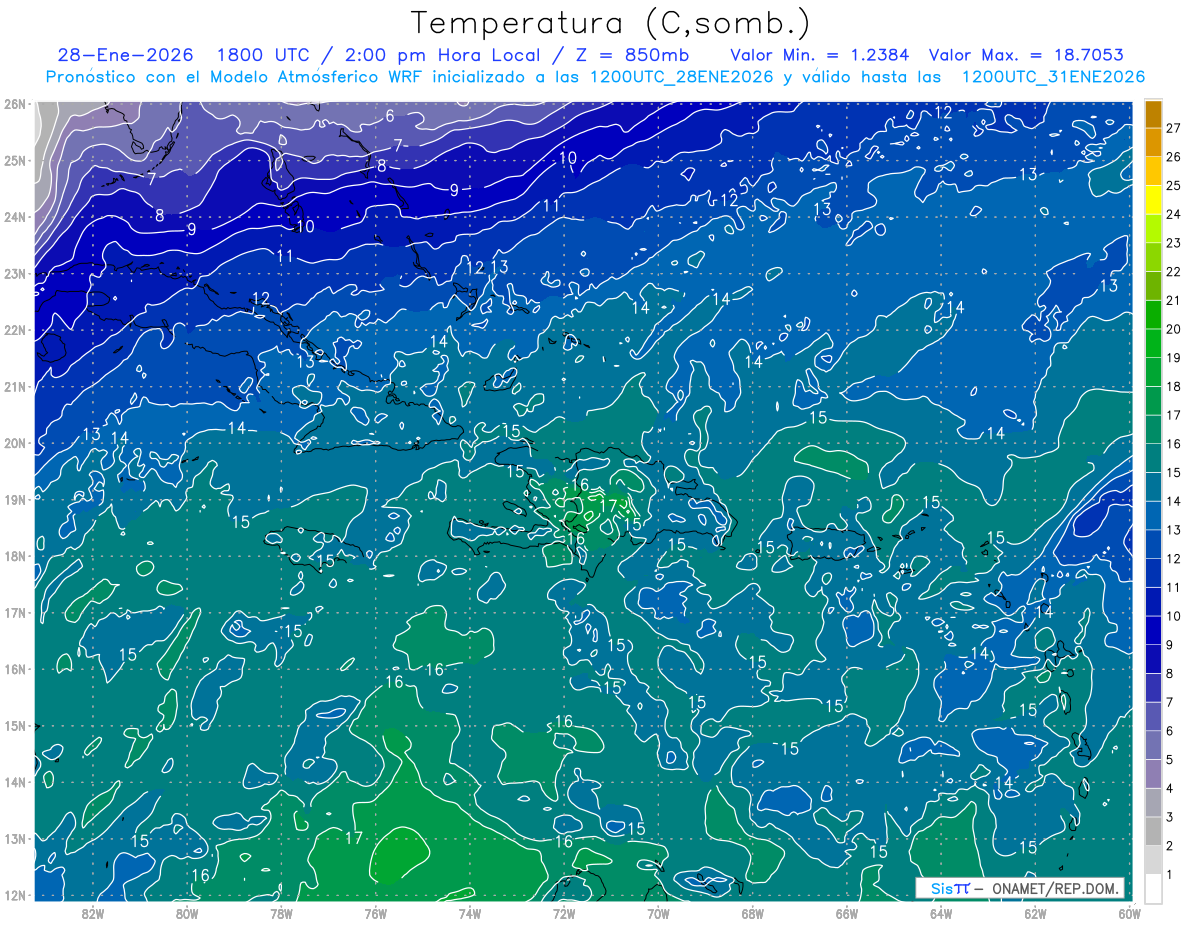Click the contour label '6' near map top

(390, 115)
